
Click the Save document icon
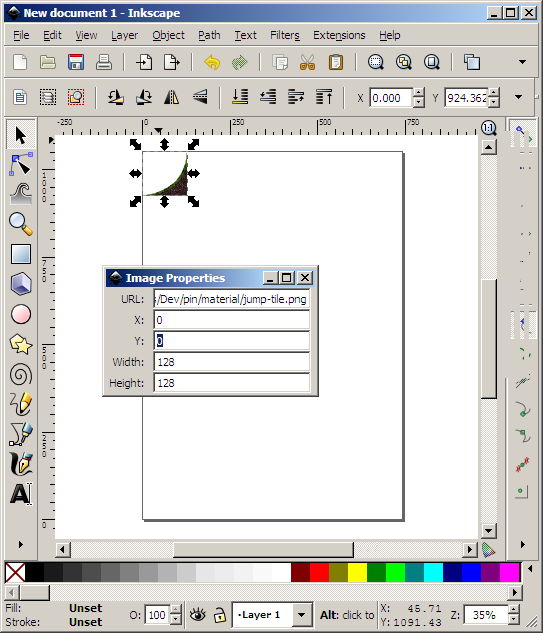point(75,63)
